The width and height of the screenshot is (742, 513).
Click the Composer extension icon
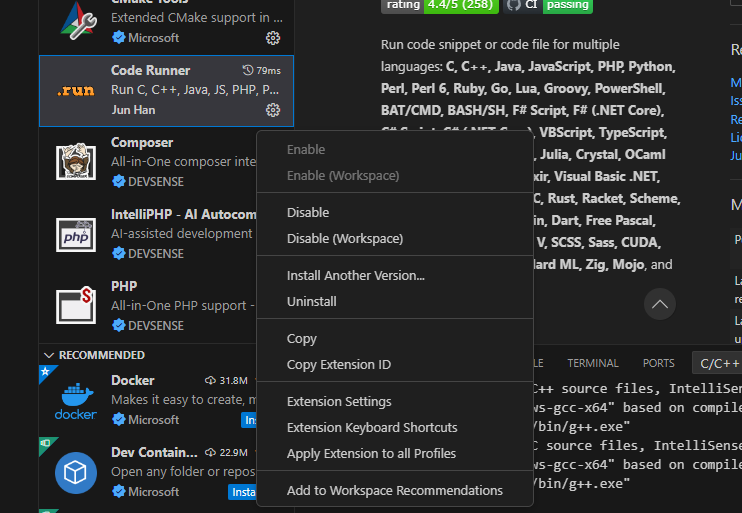click(x=76, y=162)
